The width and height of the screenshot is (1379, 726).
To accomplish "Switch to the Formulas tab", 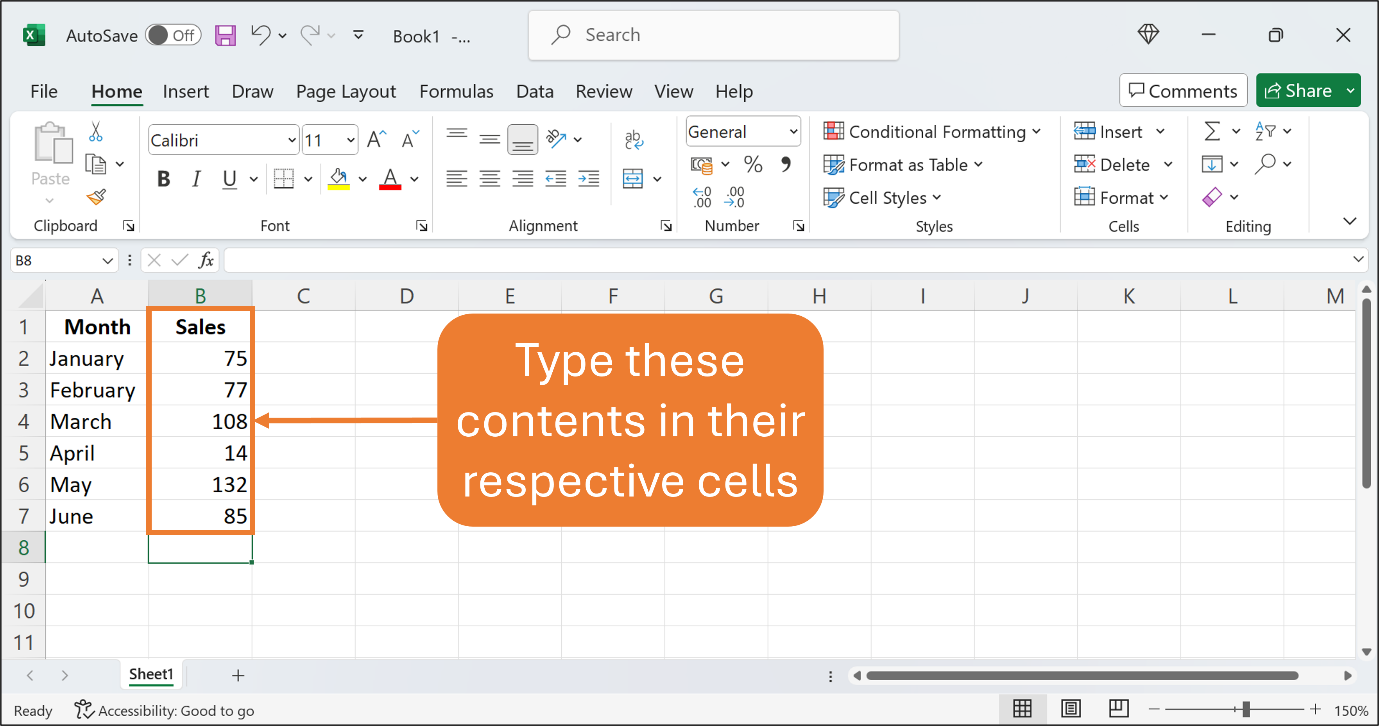I will 456,91.
